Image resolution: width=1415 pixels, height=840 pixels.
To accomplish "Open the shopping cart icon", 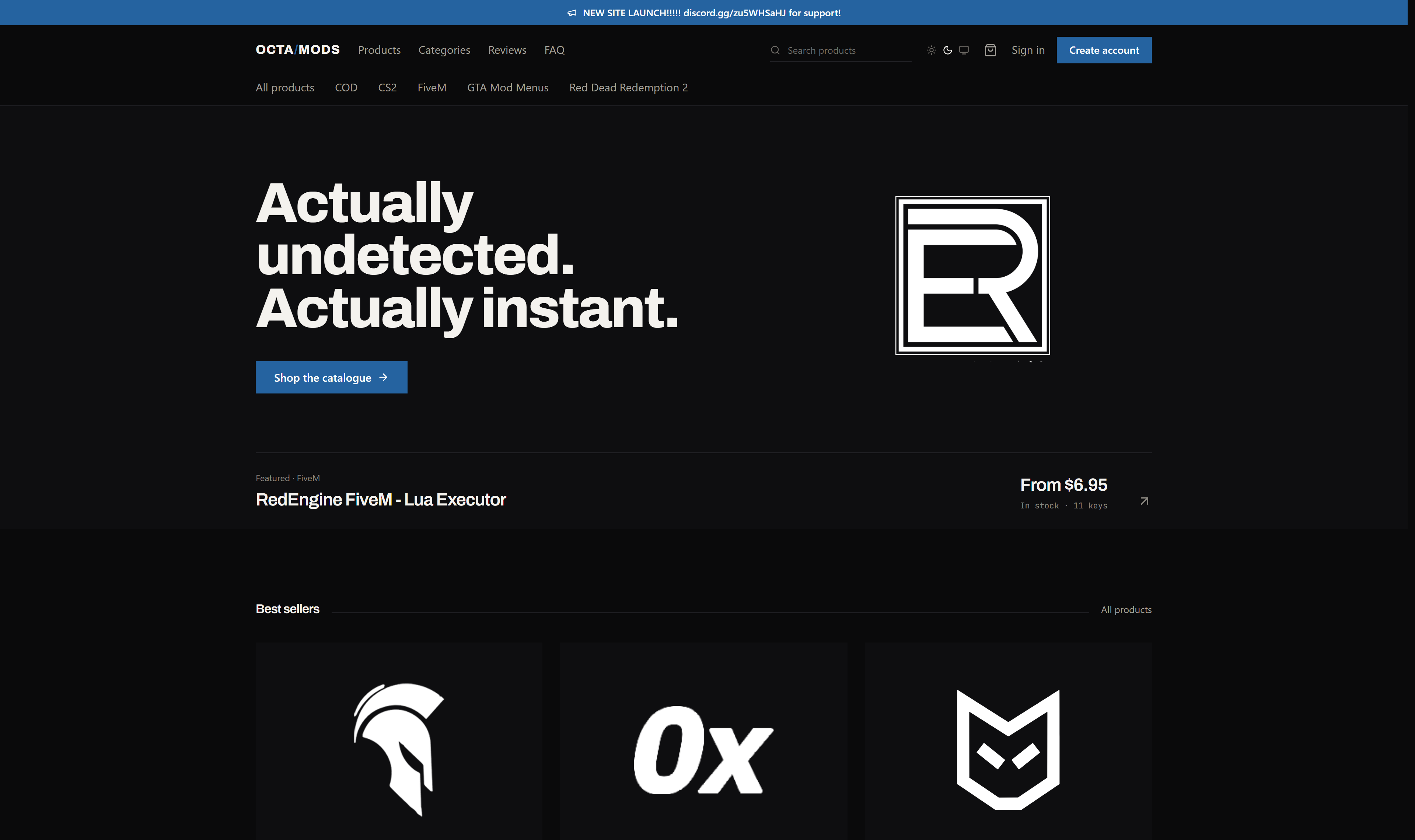I will coord(990,50).
